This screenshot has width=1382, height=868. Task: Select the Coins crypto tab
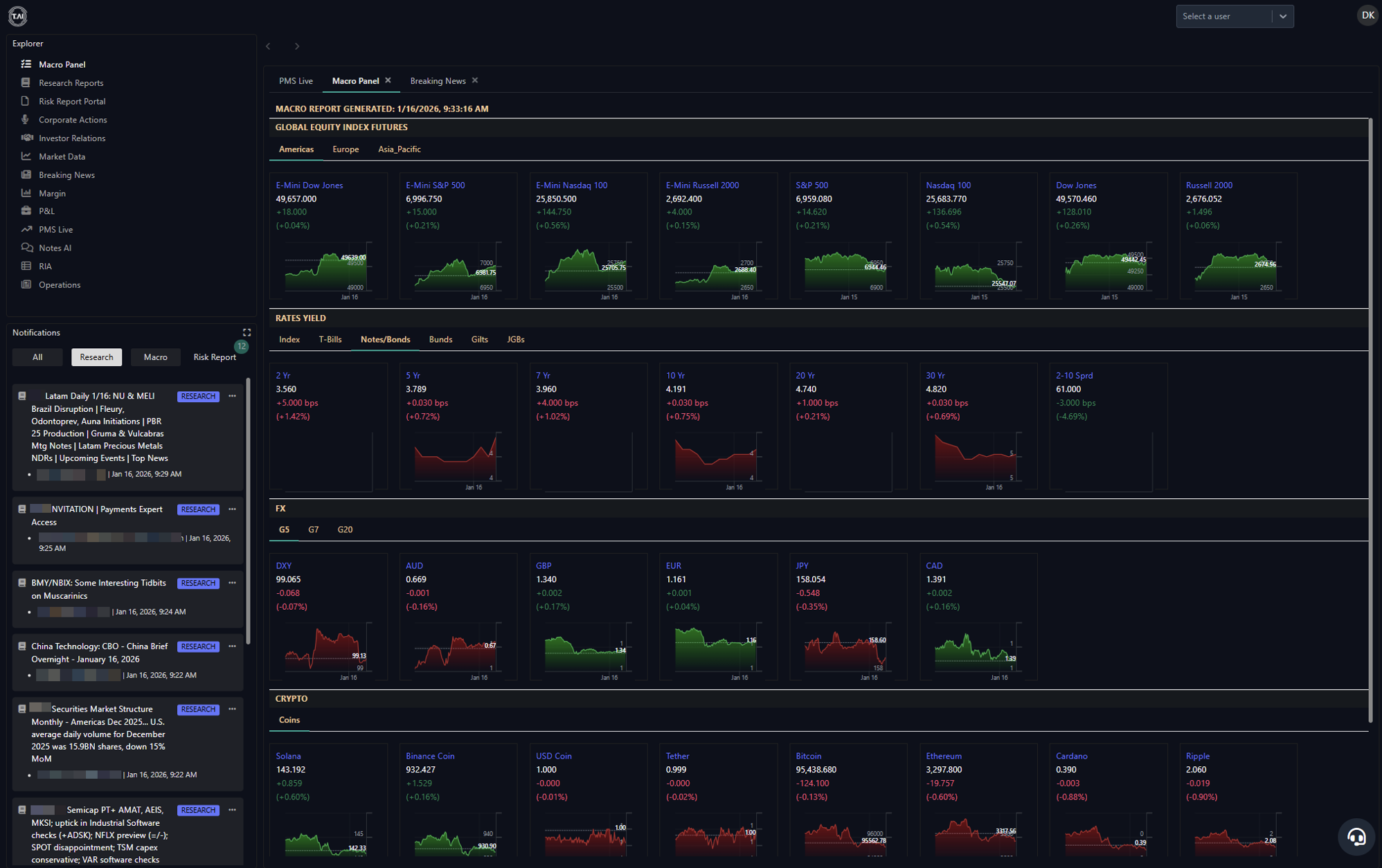[289, 720]
